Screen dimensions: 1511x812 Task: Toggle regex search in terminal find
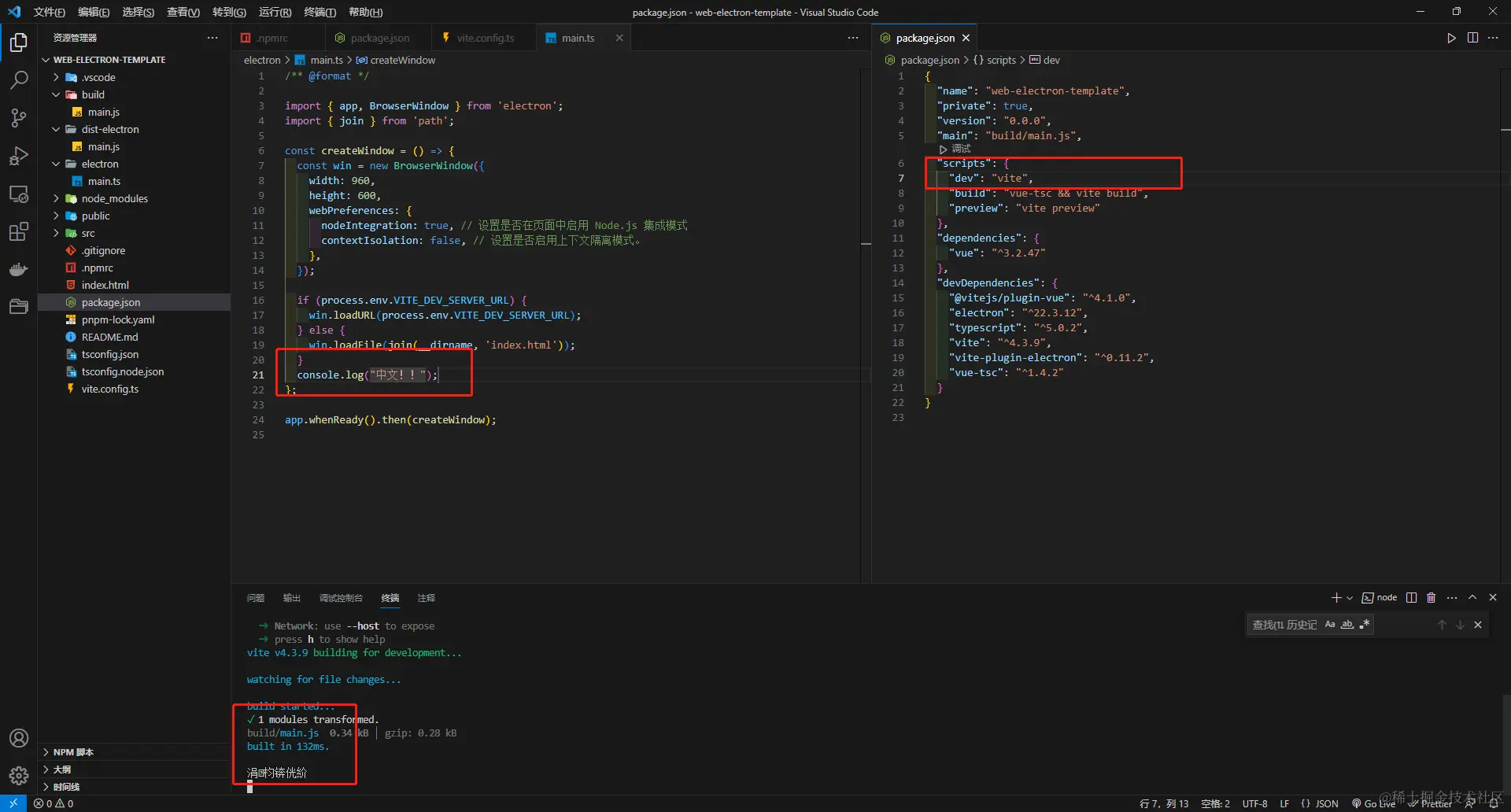pyautogui.click(x=1365, y=625)
